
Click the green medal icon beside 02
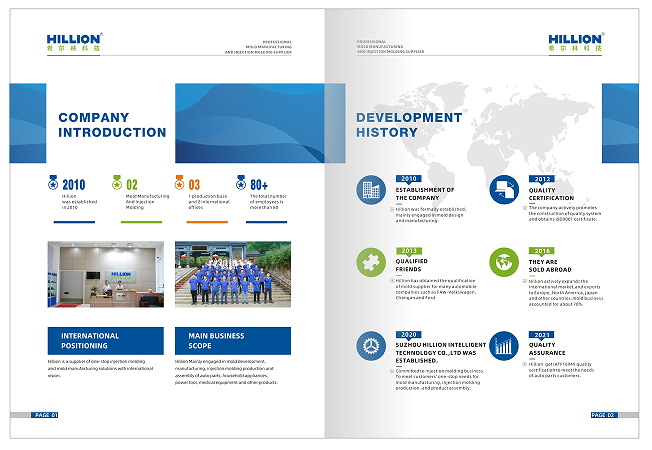point(117,184)
